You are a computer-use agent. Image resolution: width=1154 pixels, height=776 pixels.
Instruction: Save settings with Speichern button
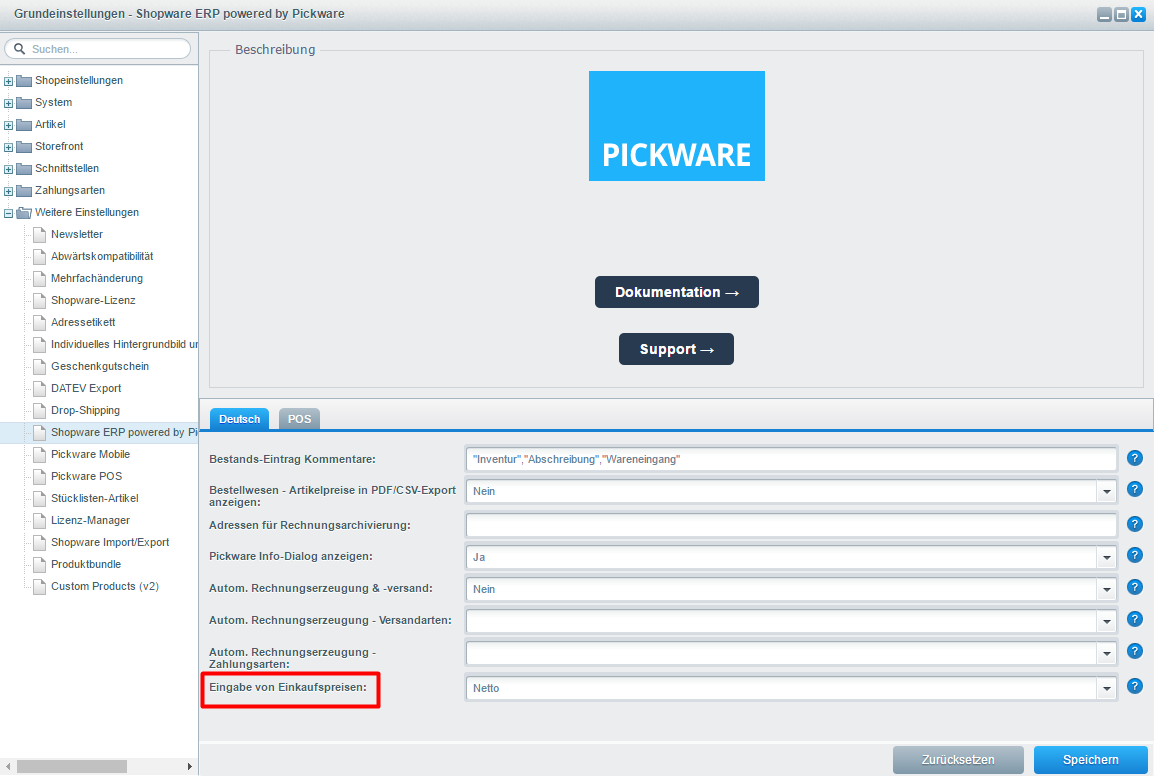point(1091,760)
